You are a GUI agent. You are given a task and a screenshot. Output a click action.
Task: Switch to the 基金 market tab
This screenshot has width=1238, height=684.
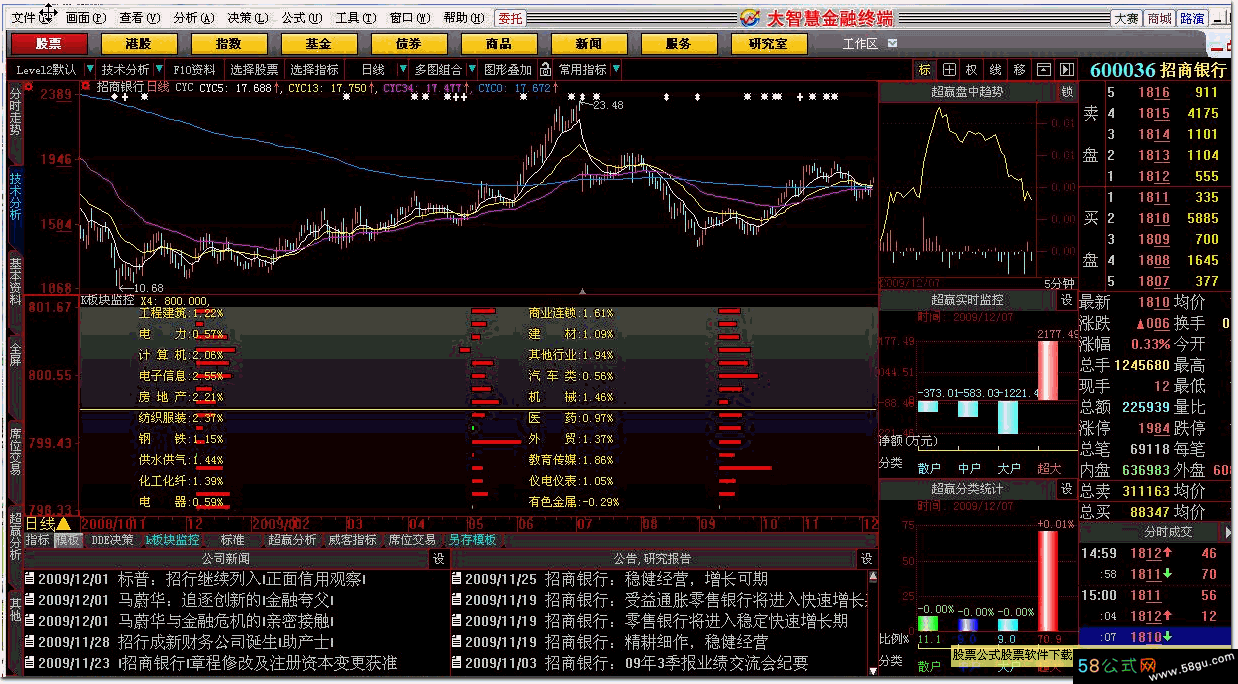318,44
